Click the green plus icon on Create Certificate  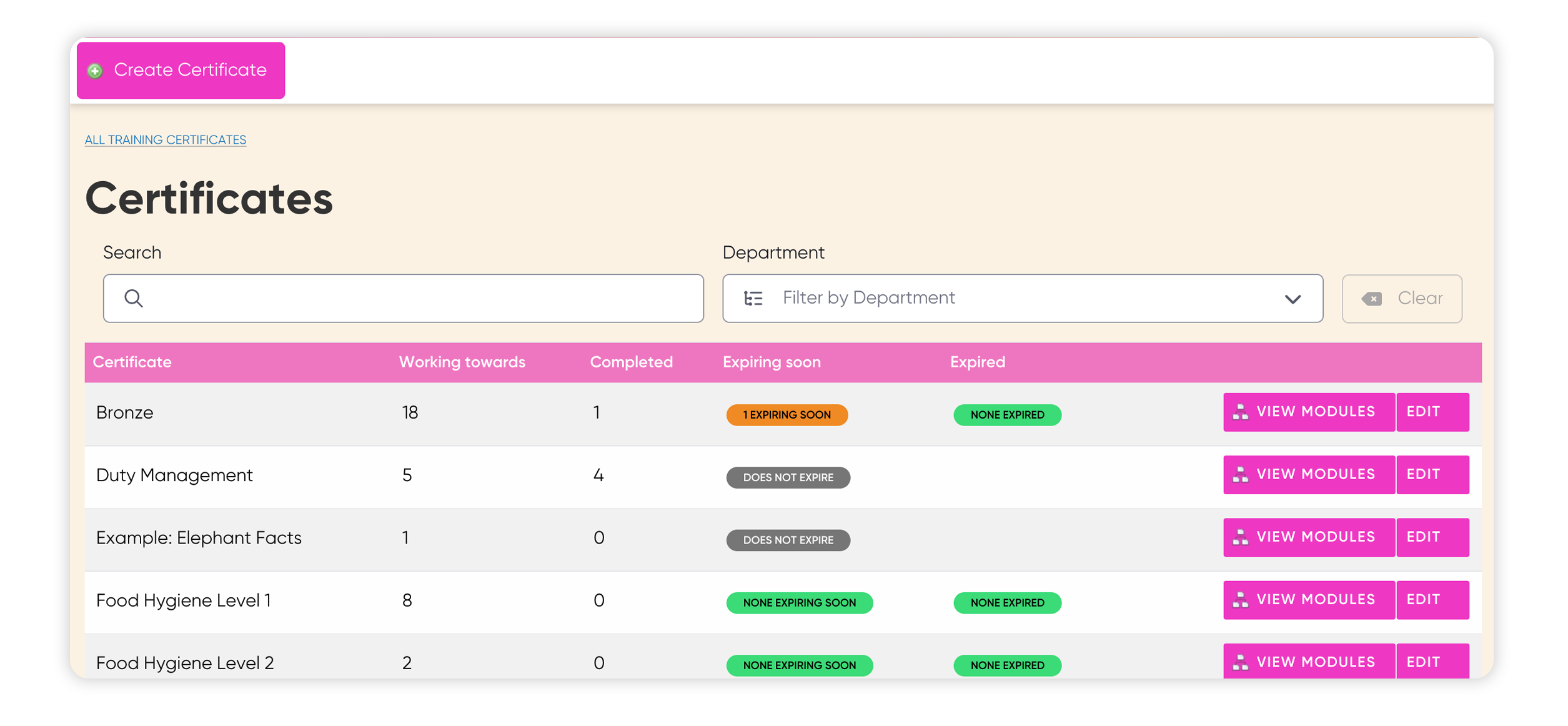tap(95, 71)
